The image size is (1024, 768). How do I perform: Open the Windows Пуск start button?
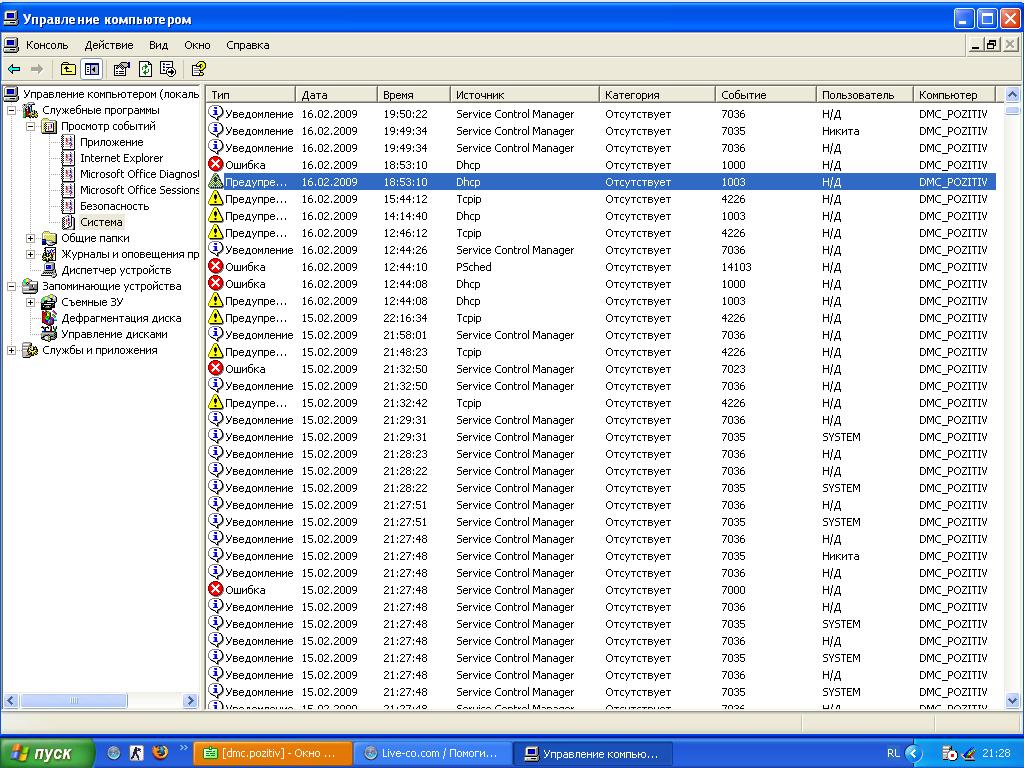[x=47, y=753]
